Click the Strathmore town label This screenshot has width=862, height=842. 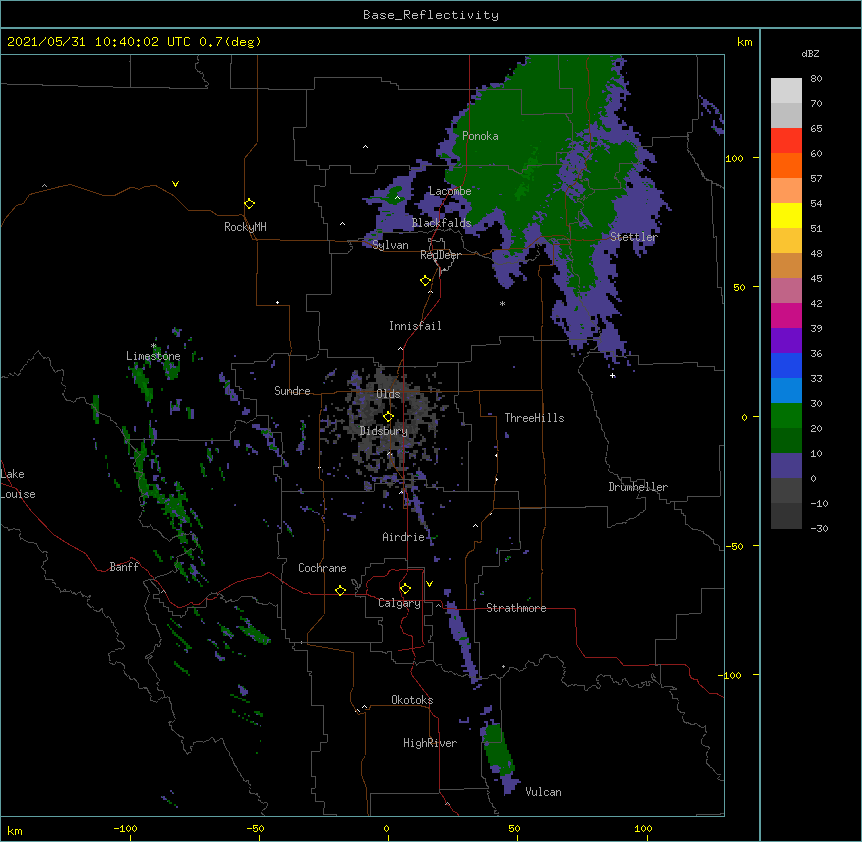(516, 608)
